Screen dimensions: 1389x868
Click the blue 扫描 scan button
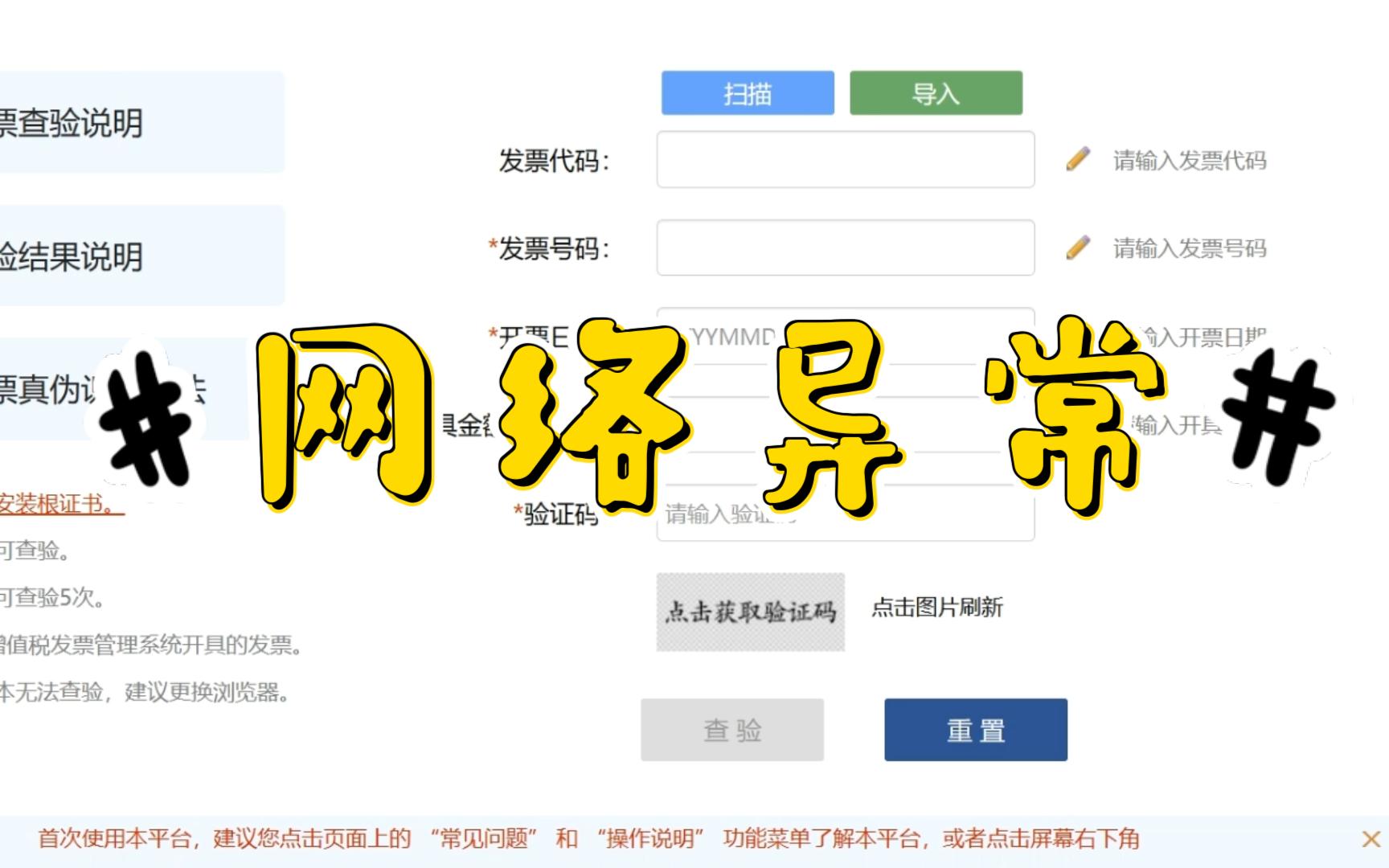(748, 93)
